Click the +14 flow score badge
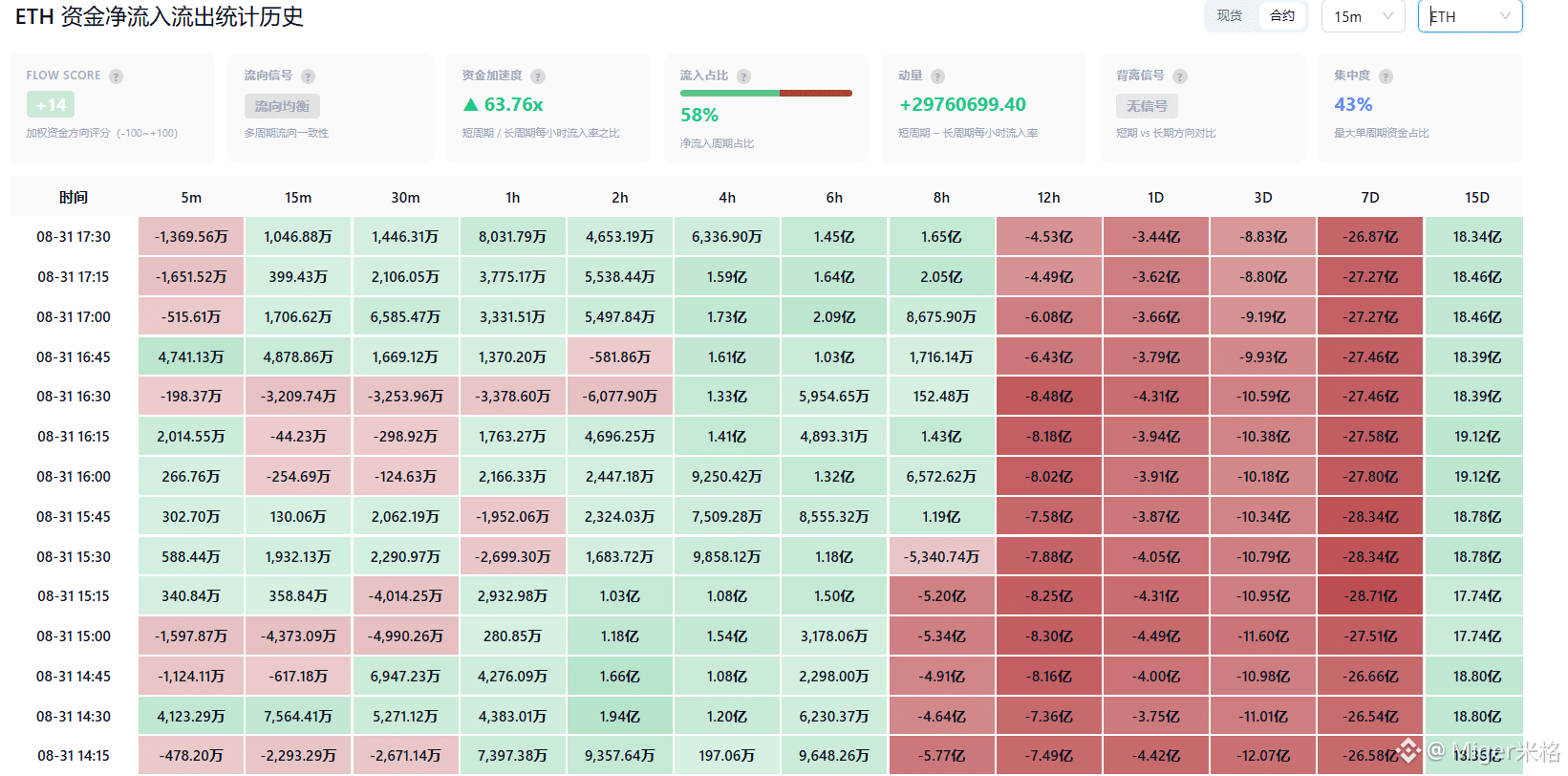 (x=51, y=105)
